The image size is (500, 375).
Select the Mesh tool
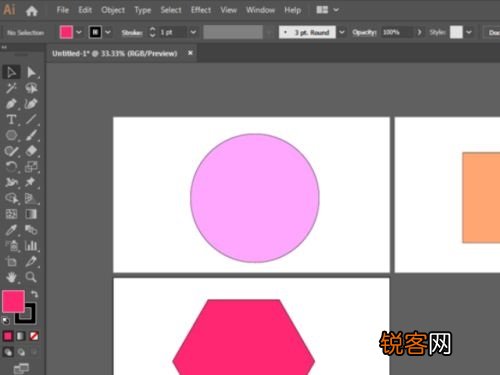(x=11, y=214)
